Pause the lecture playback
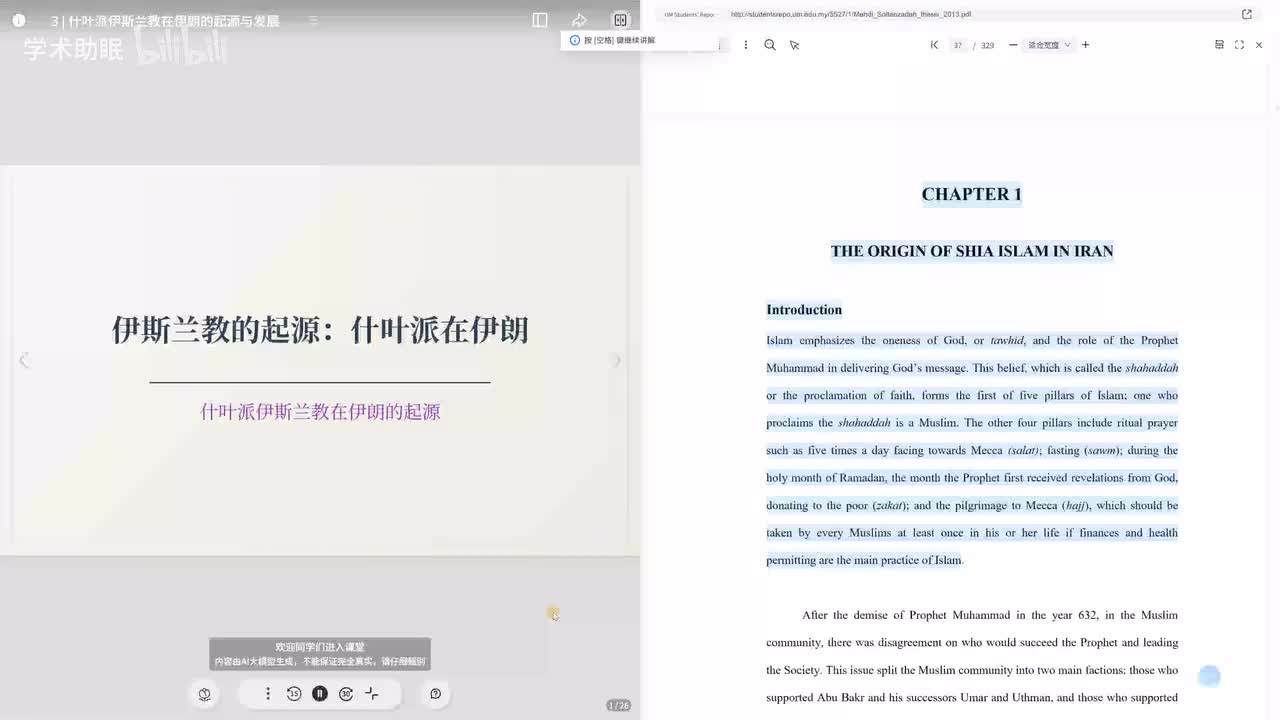 [x=320, y=693]
